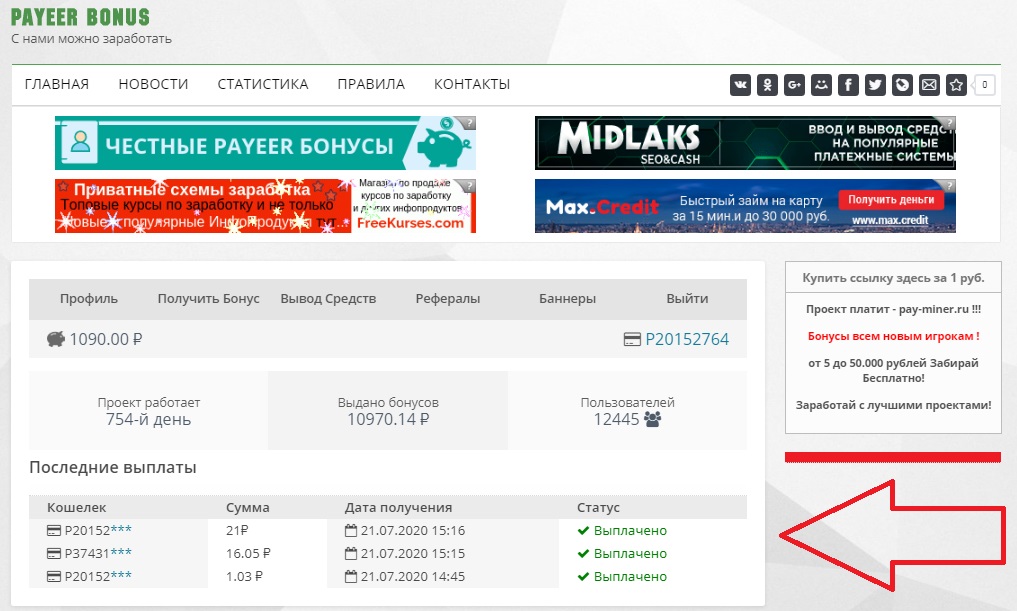
Task: Click the calendar icon for 21.07.2020 14:45
Action: click(351, 576)
